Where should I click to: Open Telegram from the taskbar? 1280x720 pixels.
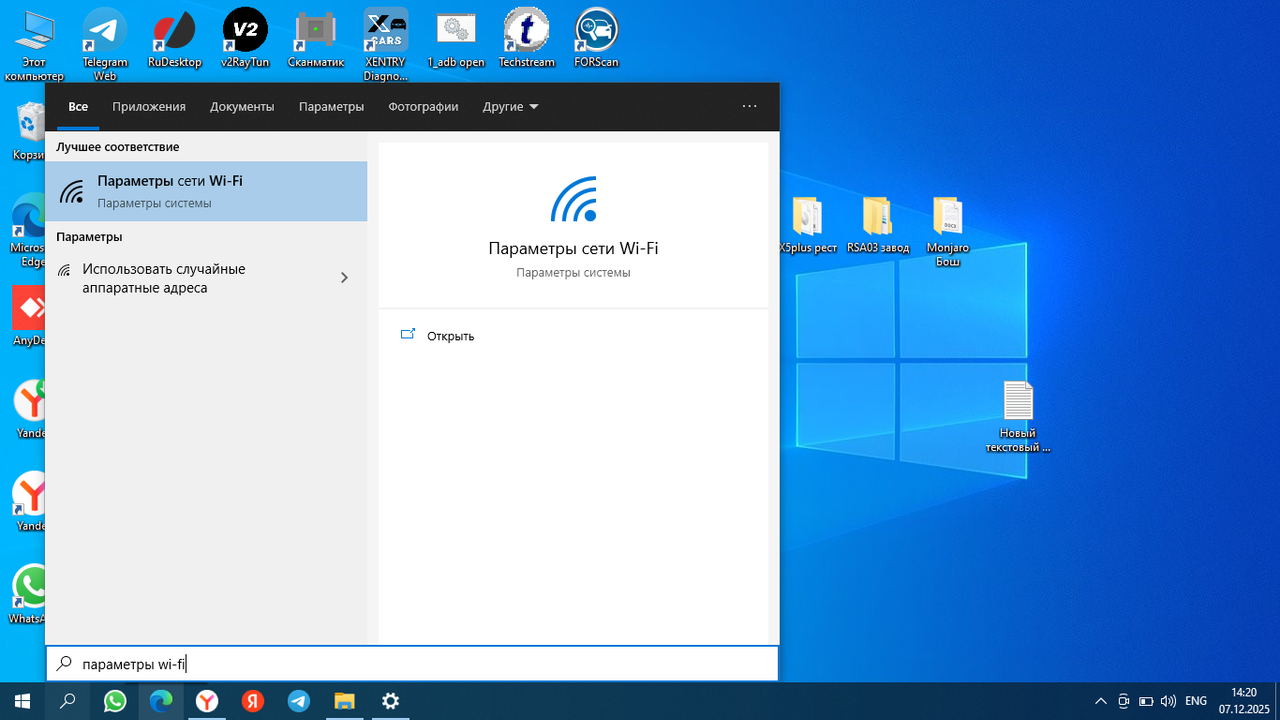point(299,701)
